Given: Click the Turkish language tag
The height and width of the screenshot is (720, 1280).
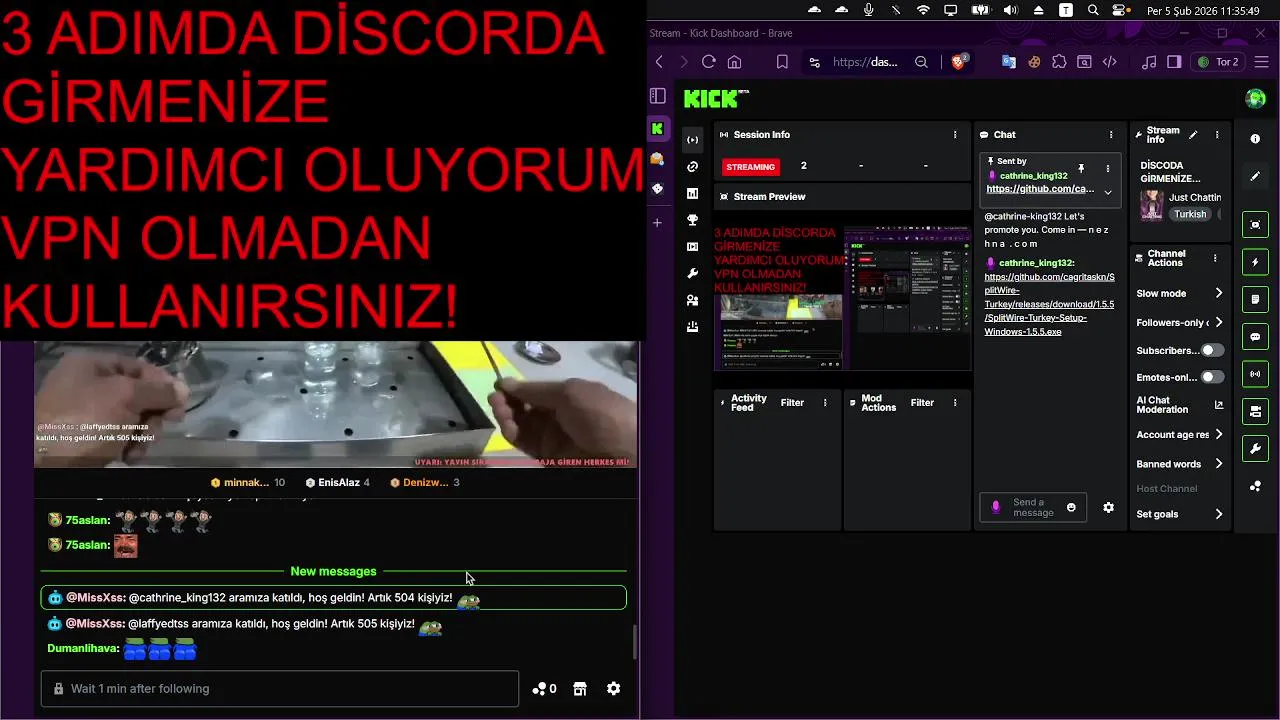Looking at the screenshot, I should point(1190,214).
